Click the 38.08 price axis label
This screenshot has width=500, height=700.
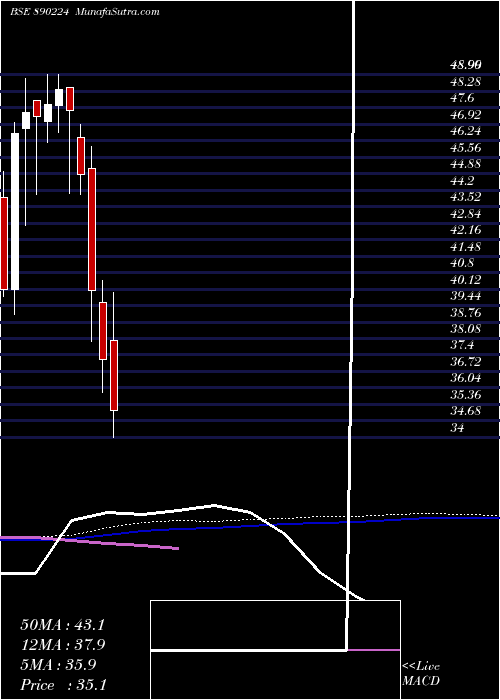point(466,329)
